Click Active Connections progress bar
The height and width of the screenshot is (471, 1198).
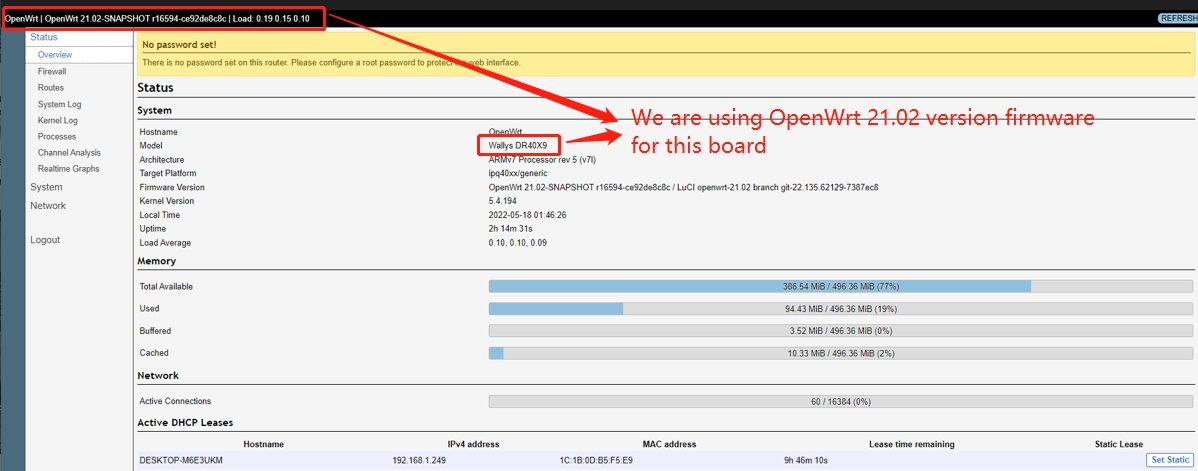pos(840,401)
